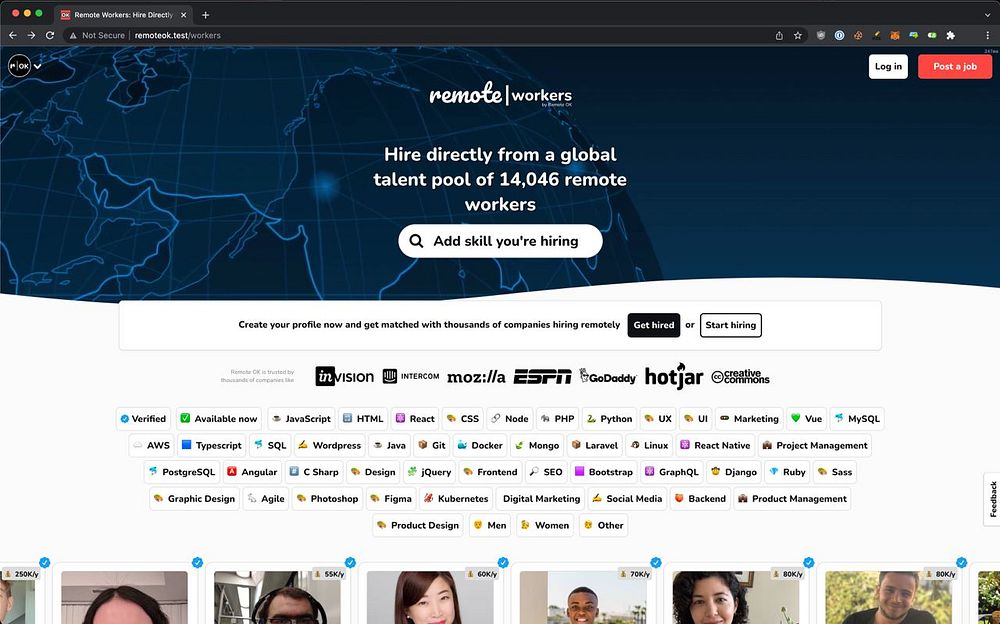1000x624 pixels.
Task: Select the PHP skill tag
Action: coord(557,419)
